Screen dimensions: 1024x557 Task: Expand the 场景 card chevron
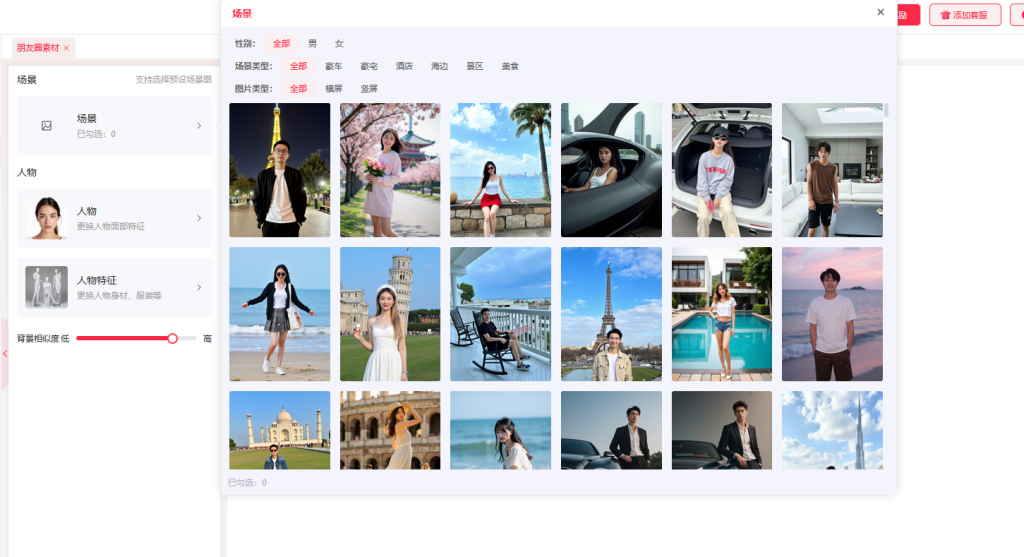[198, 126]
